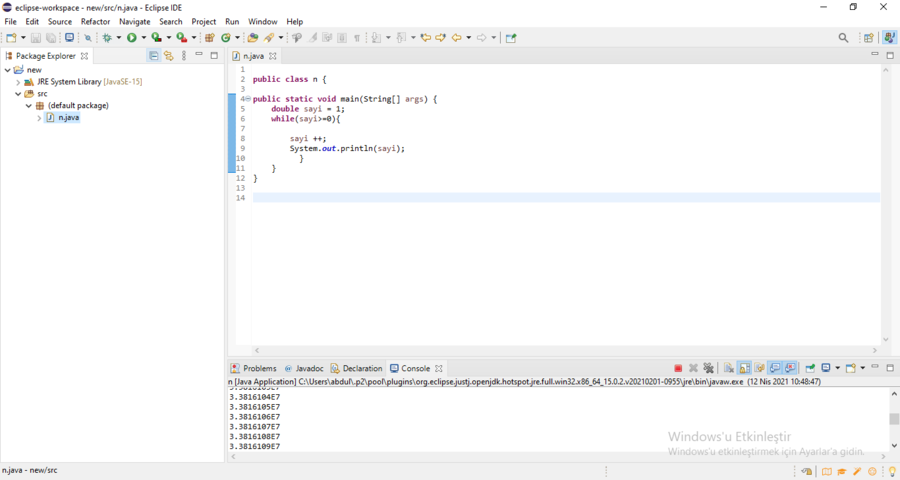Open the dropdown arrow next to Run button
Screen dimensions: 900x480
pyautogui.click(x=142, y=38)
